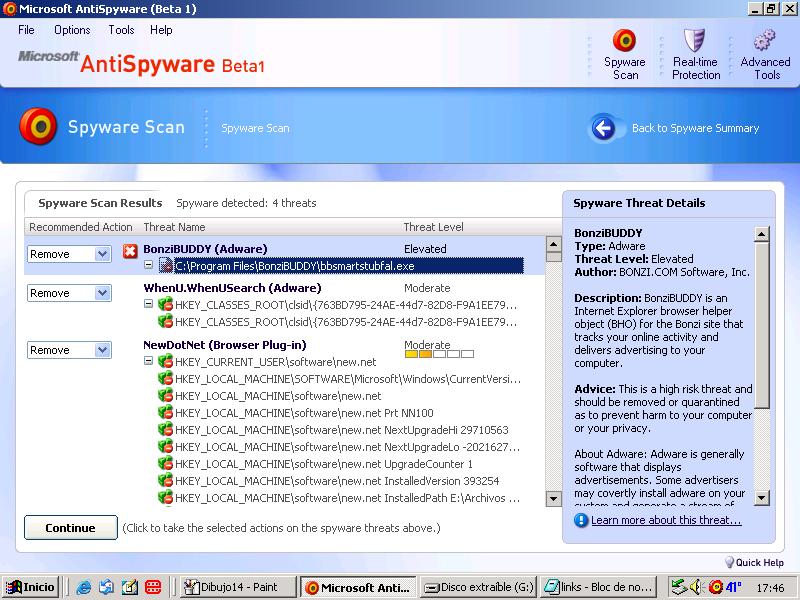Click the red X icon beside BonziBUDDY
Viewport: 800px width, 600px height.
pyautogui.click(x=130, y=251)
